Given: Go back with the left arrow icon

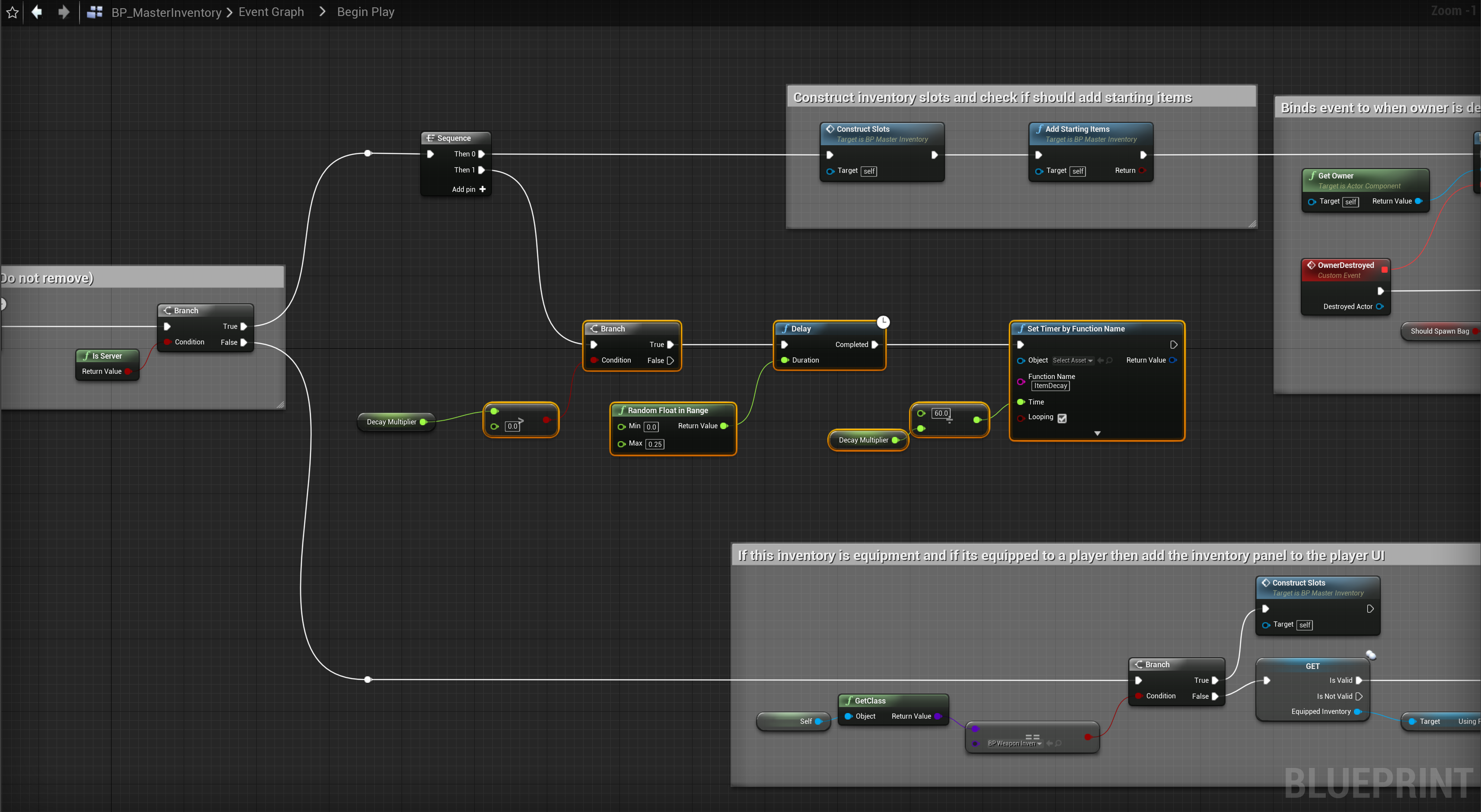Looking at the screenshot, I should point(37,12).
